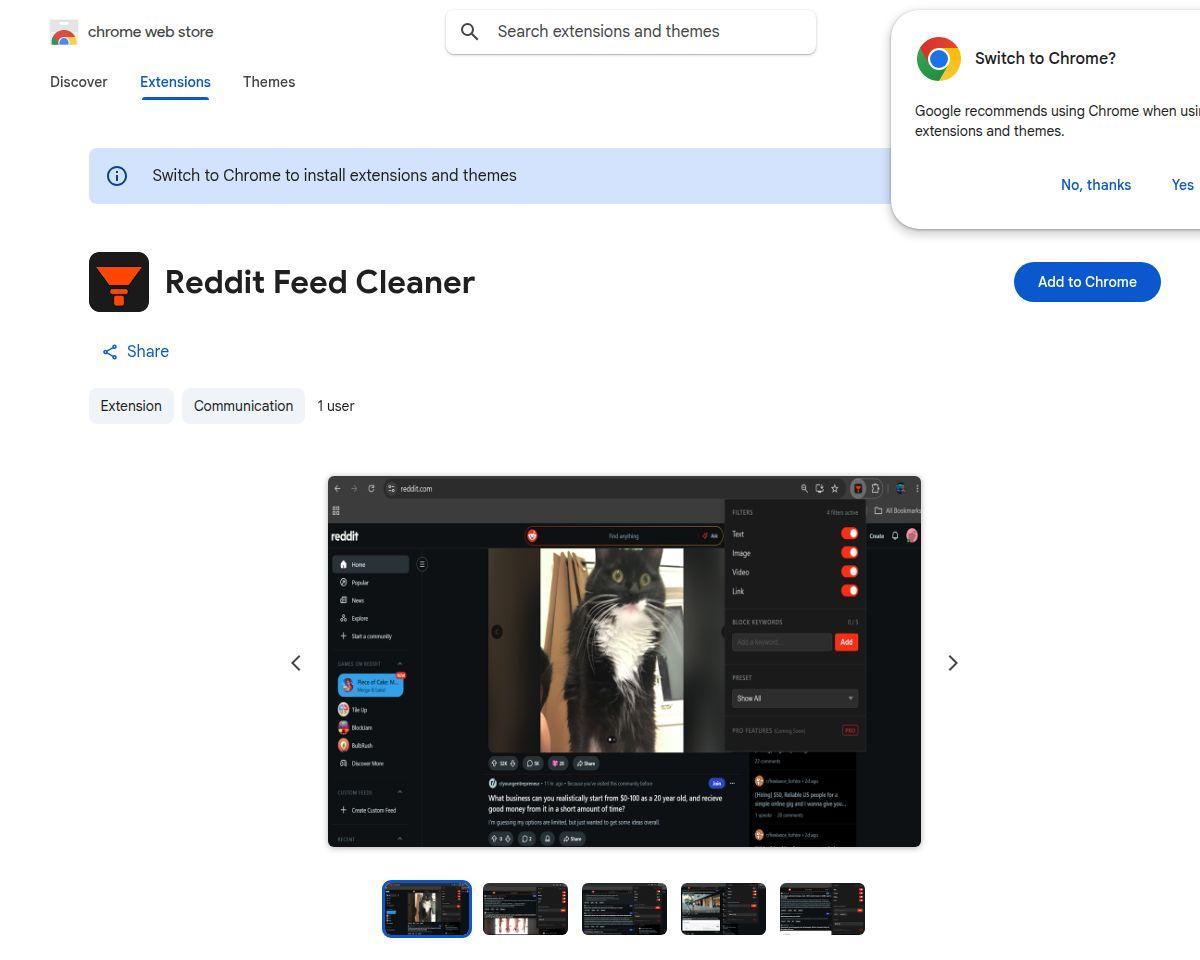Image resolution: width=1200 pixels, height=960 pixels.
Task: Click the 'Reddit Feed Cleaner' title text
Action: pyautogui.click(x=320, y=282)
